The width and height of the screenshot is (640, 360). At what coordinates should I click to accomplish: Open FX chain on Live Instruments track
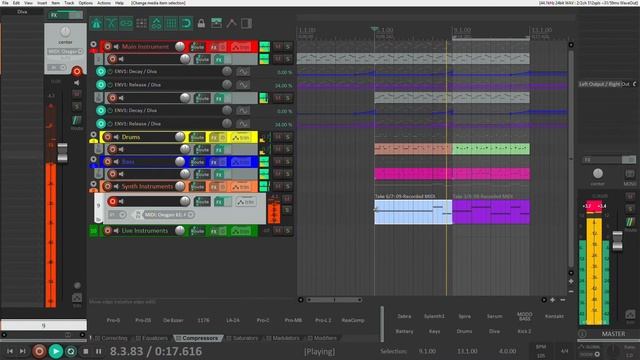[x=213, y=231]
